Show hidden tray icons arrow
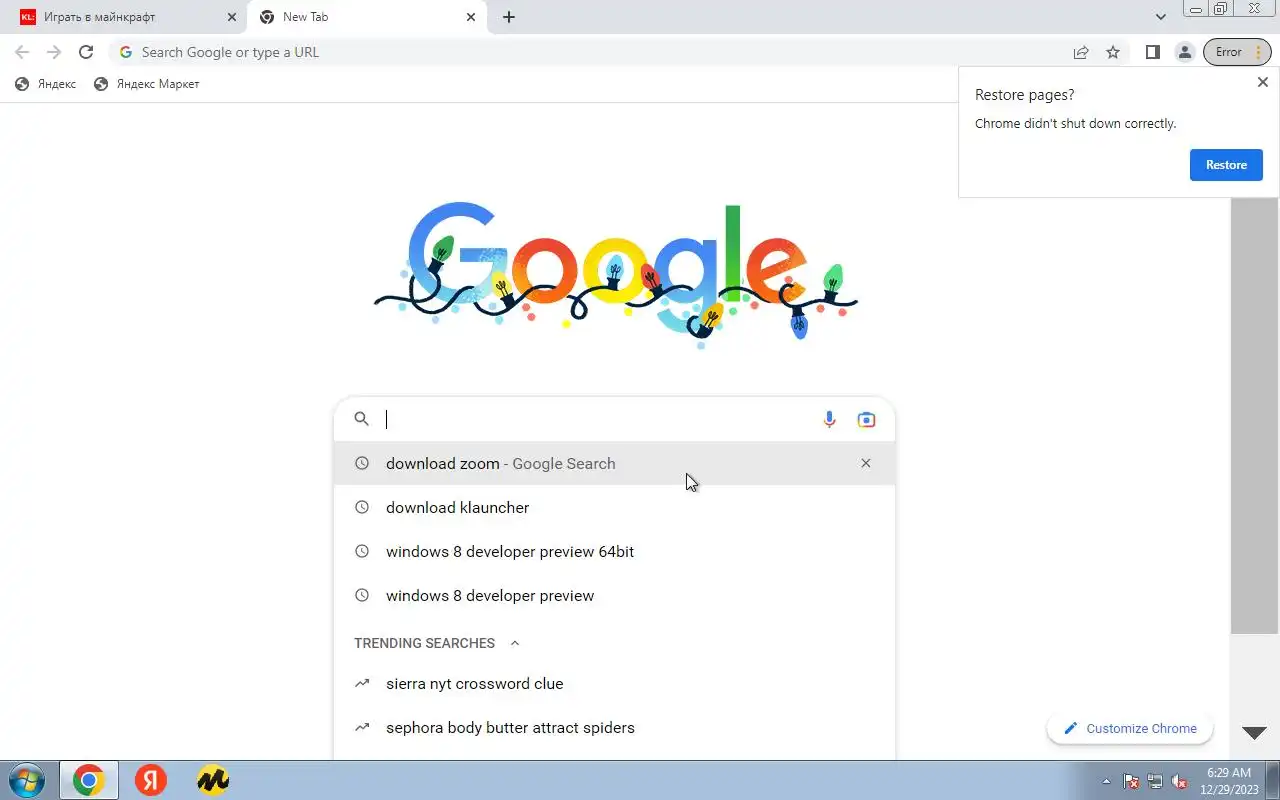The width and height of the screenshot is (1280, 800). [1106, 781]
